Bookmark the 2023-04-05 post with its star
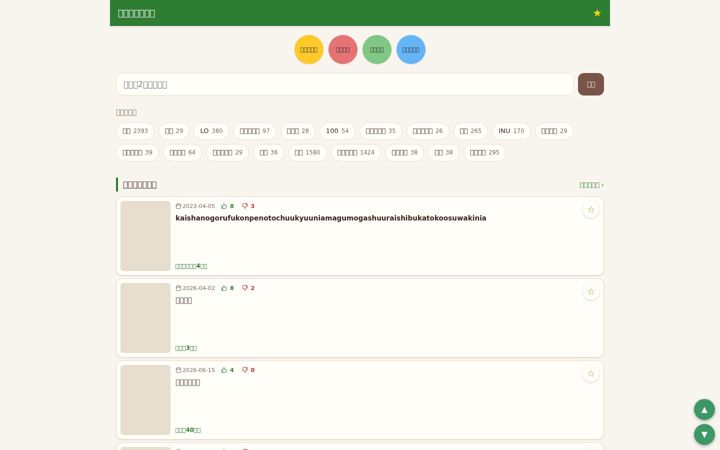The width and height of the screenshot is (720, 450). point(591,210)
